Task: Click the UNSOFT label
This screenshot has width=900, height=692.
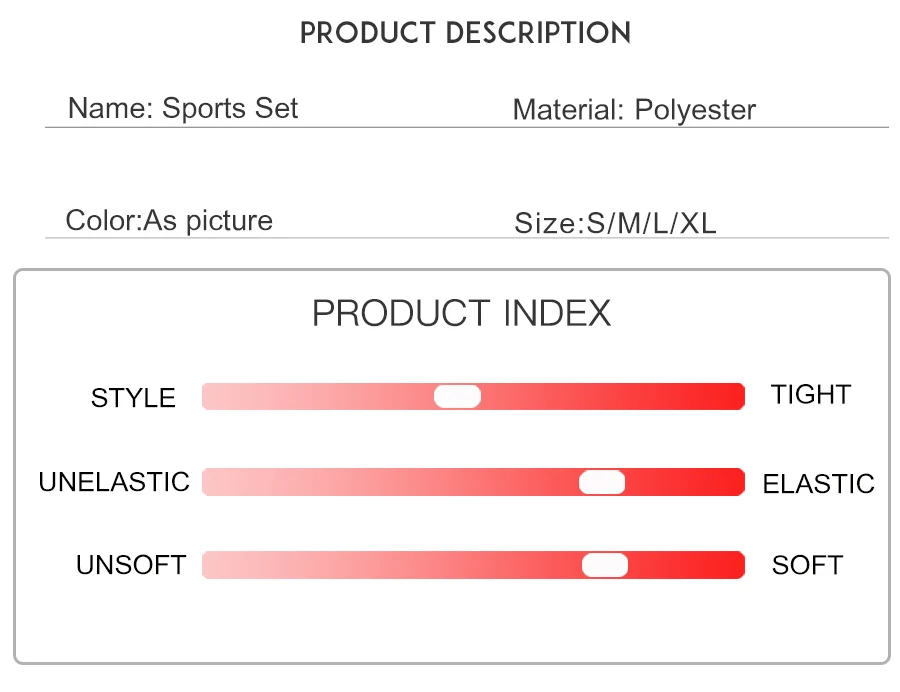Action: pyautogui.click(x=131, y=565)
